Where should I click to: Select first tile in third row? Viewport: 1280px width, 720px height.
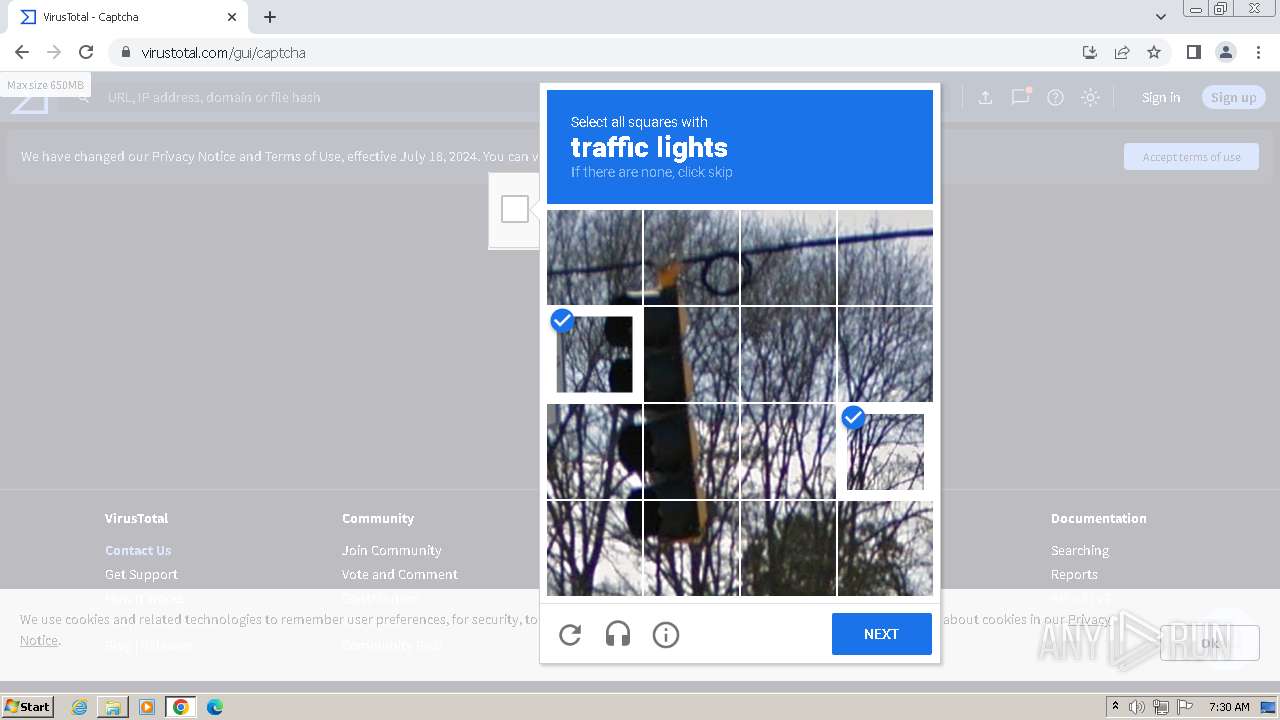point(594,451)
